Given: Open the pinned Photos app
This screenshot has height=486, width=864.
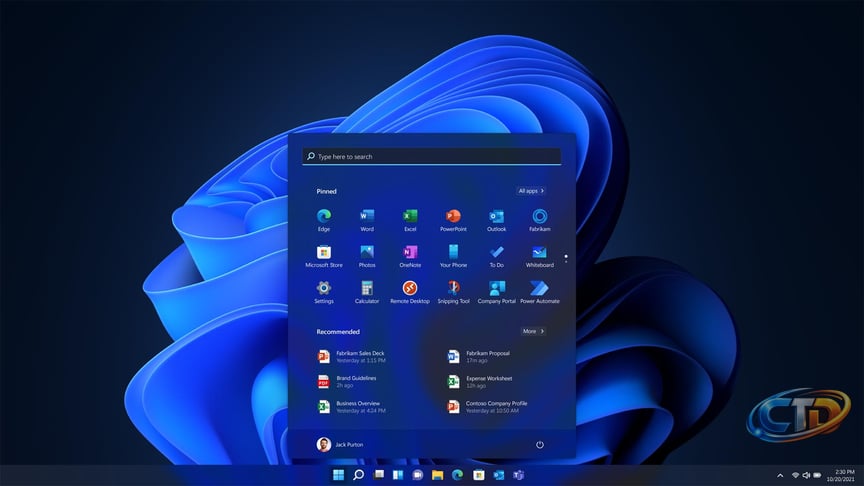Looking at the screenshot, I should pyautogui.click(x=367, y=256).
